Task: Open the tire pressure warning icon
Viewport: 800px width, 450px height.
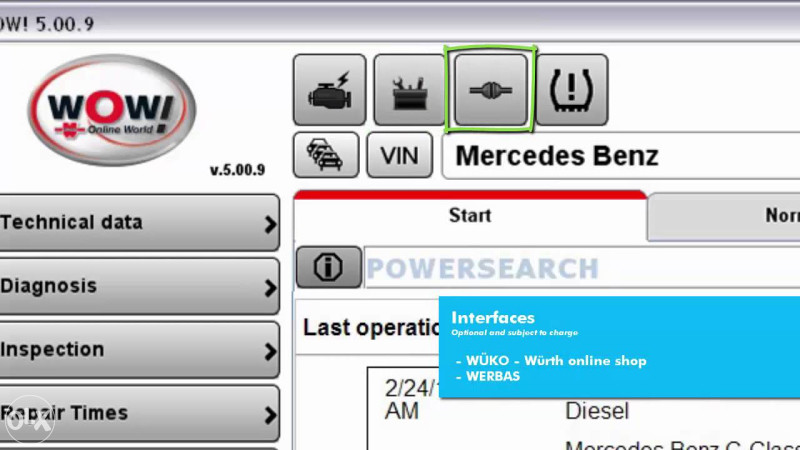Action: pyautogui.click(x=571, y=90)
